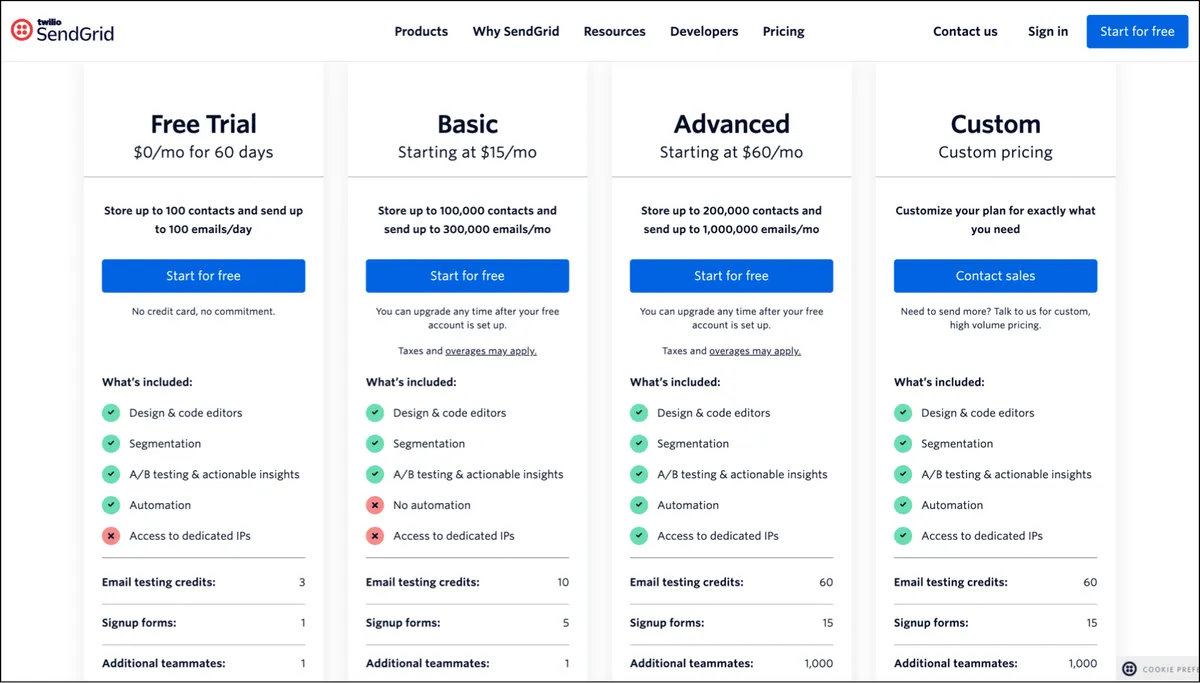Click the Contact sales button

tap(995, 276)
